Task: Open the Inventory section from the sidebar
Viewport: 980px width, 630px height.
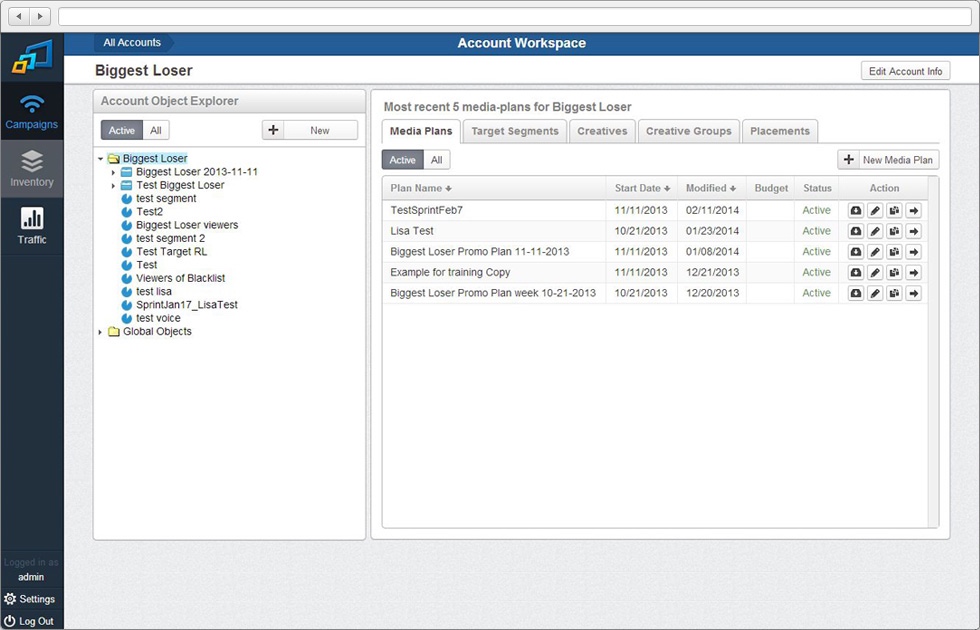Action: click(x=32, y=168)
